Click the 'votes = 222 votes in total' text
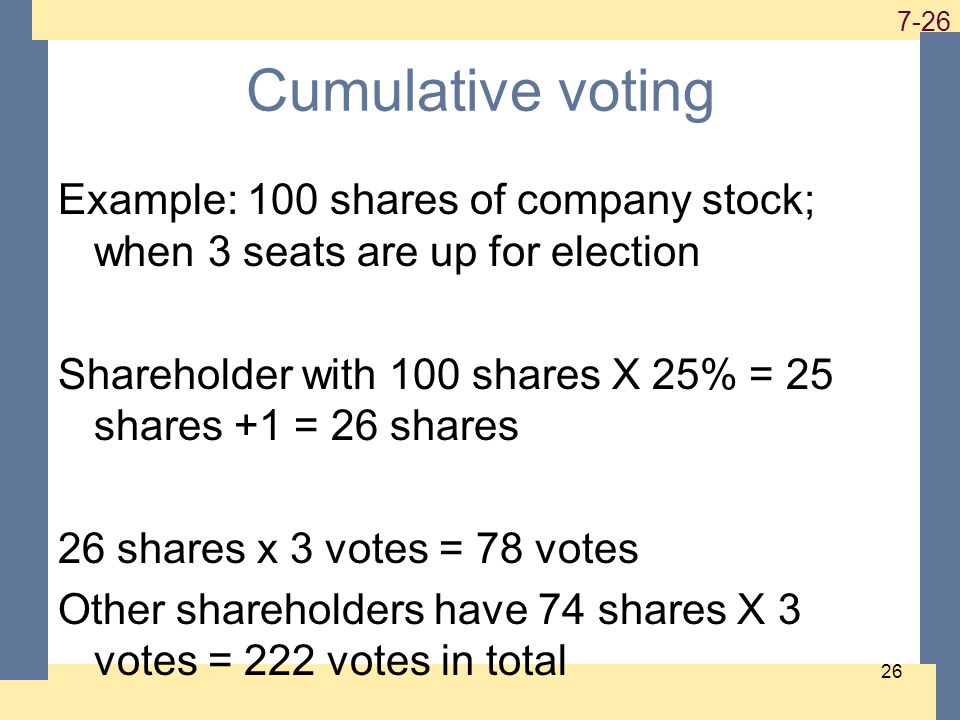The height and width of the screenshot is (720, 960). 330,661
